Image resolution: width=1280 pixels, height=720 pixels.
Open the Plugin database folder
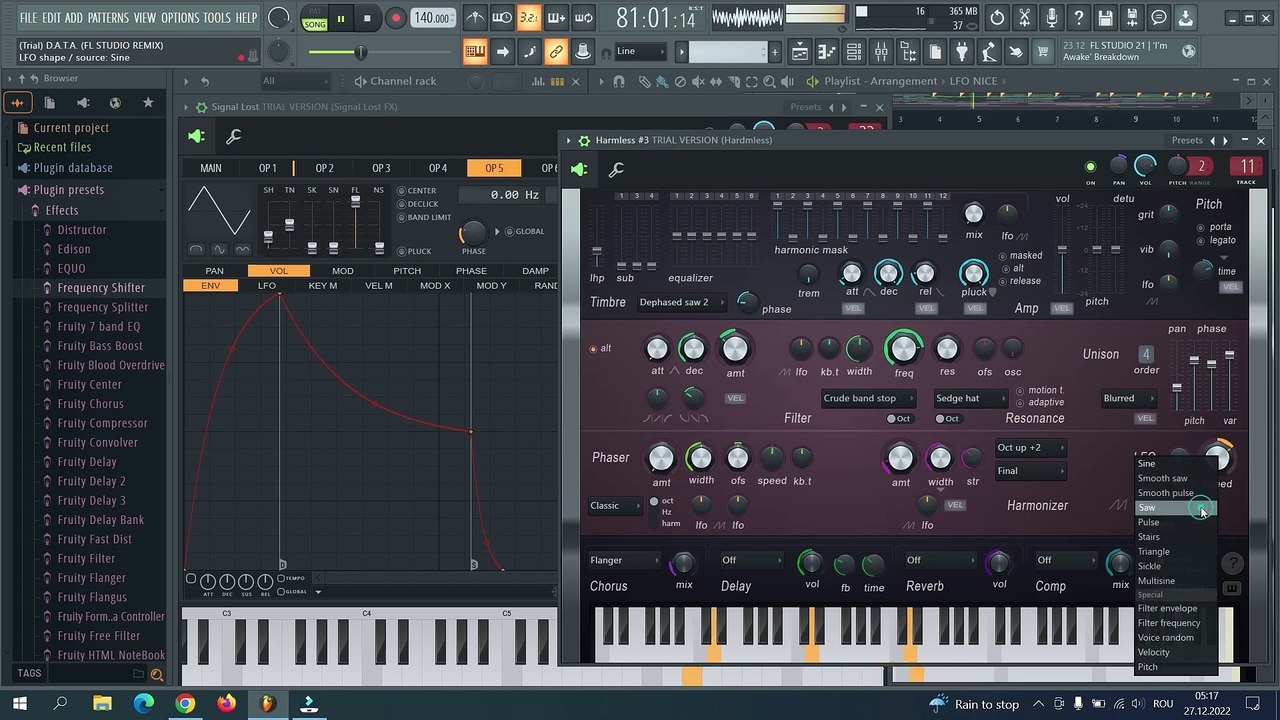point(73,168)
